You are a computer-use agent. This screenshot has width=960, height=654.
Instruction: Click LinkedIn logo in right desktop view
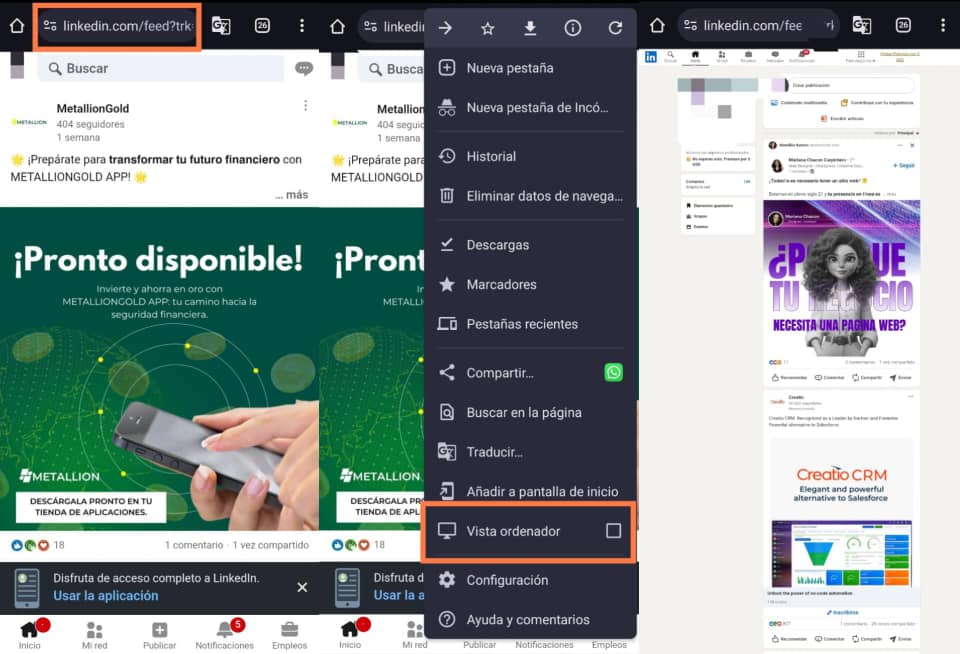pyautogui.click(x=651, y=57)
